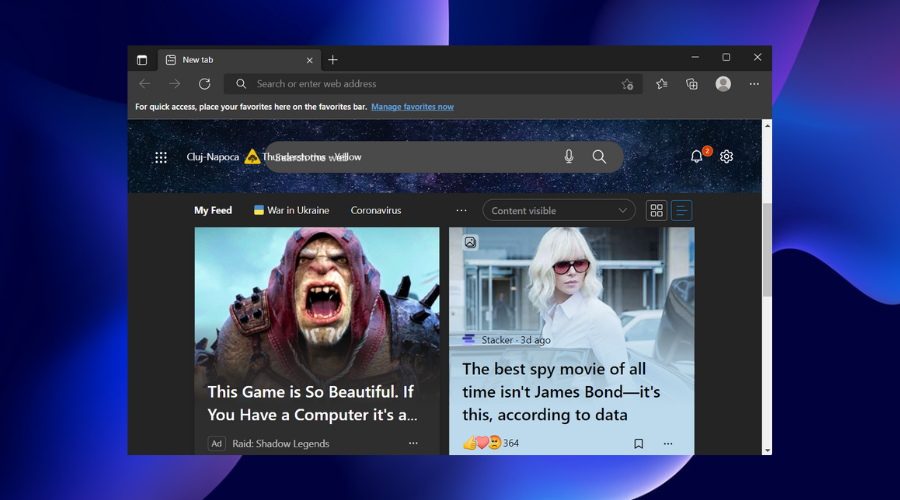Image resolution: width=900 pixels, height=500 pixels.
Task: Click the article headline about James Bond
Action: pyautogui.click(x=561, y=392)
